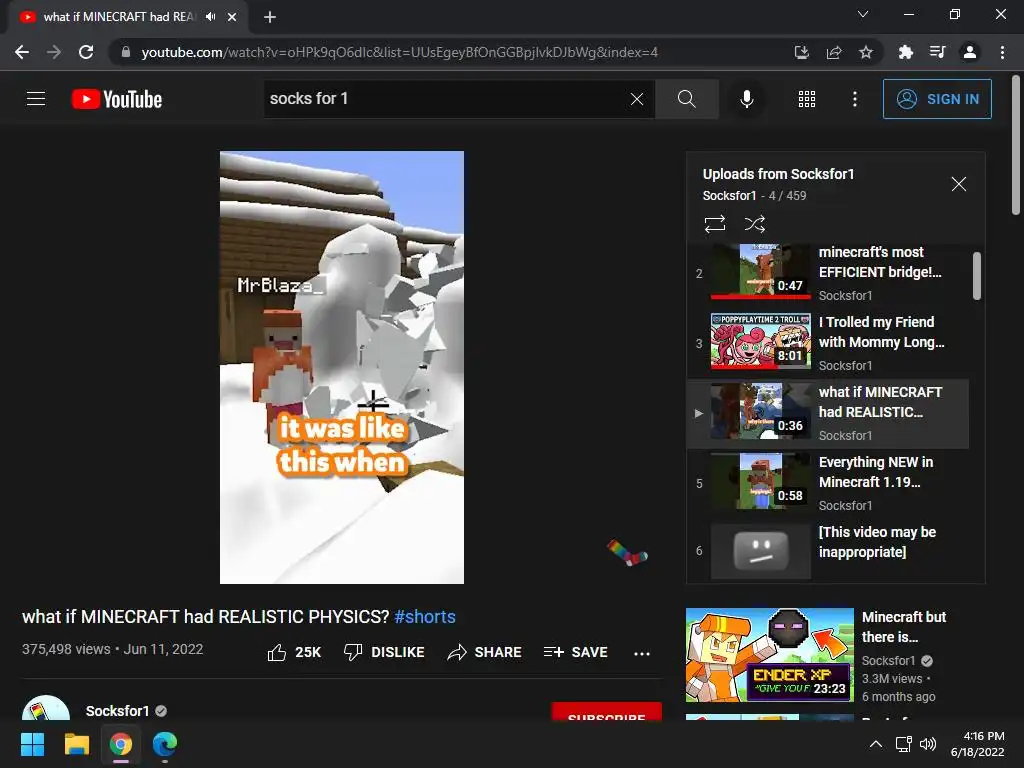View site information lock icon
Viewport: 1024px width, 768px height.
click(126, 52)
